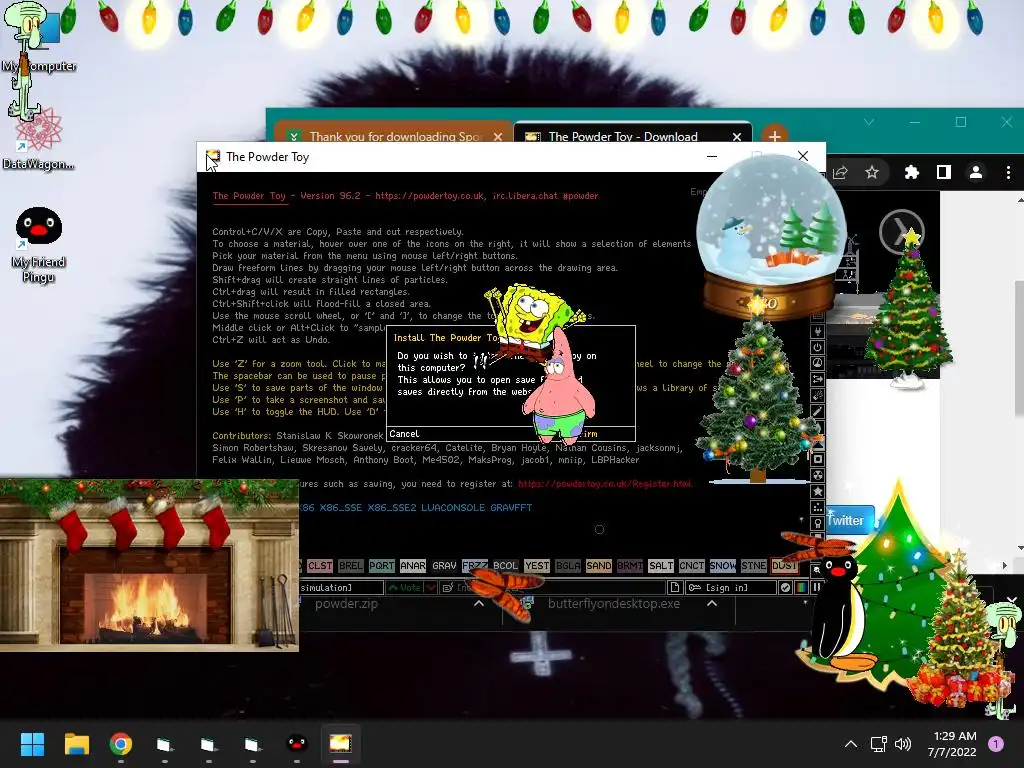Select the SALT element
The height and width of the screenshot is (768, 1024).
(x=661, y=566)
